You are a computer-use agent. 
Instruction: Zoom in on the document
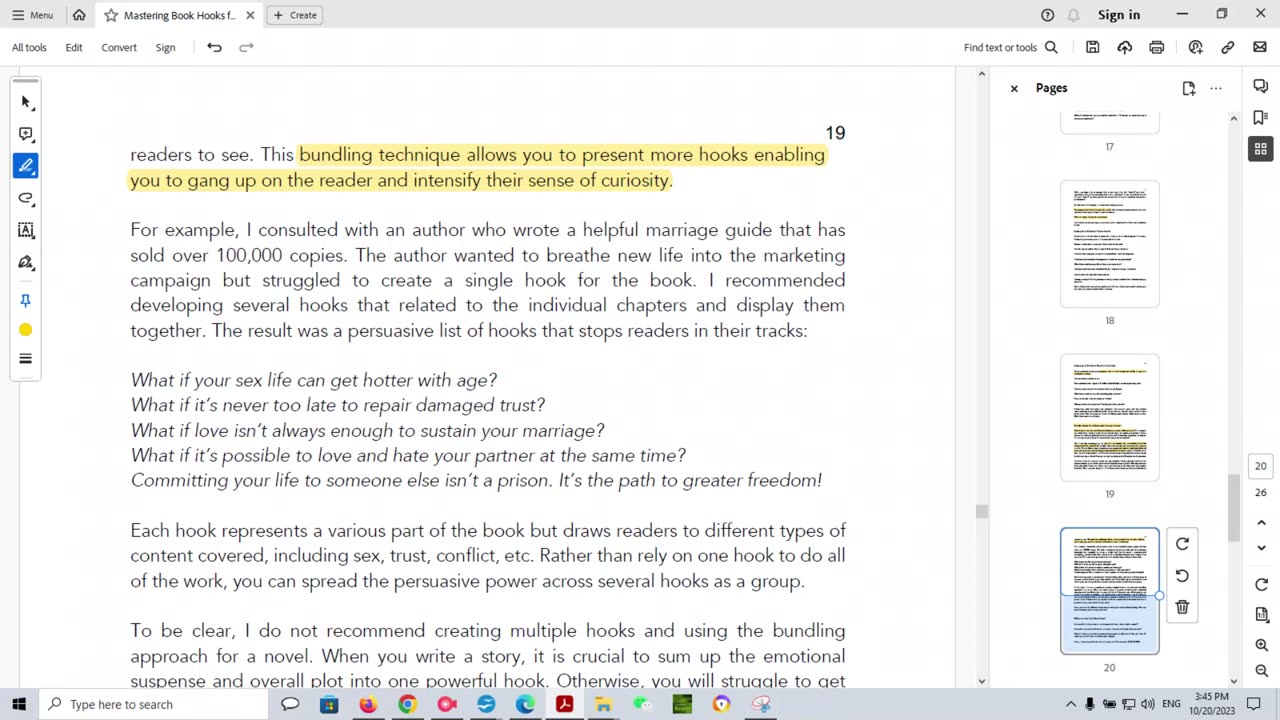pyautogui.click(x=1261, y=646)
